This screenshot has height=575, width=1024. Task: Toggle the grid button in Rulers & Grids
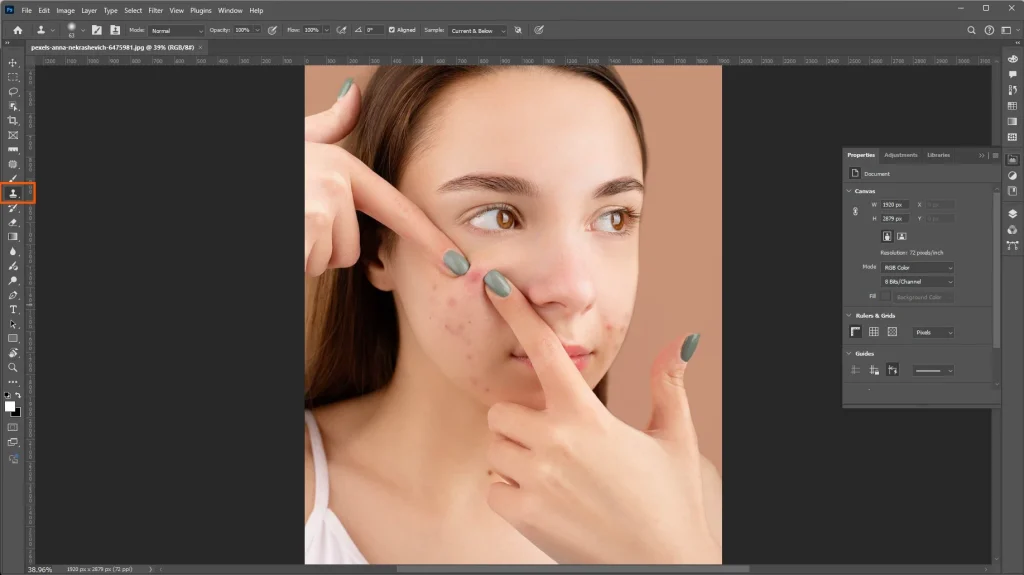click(874, 332)
